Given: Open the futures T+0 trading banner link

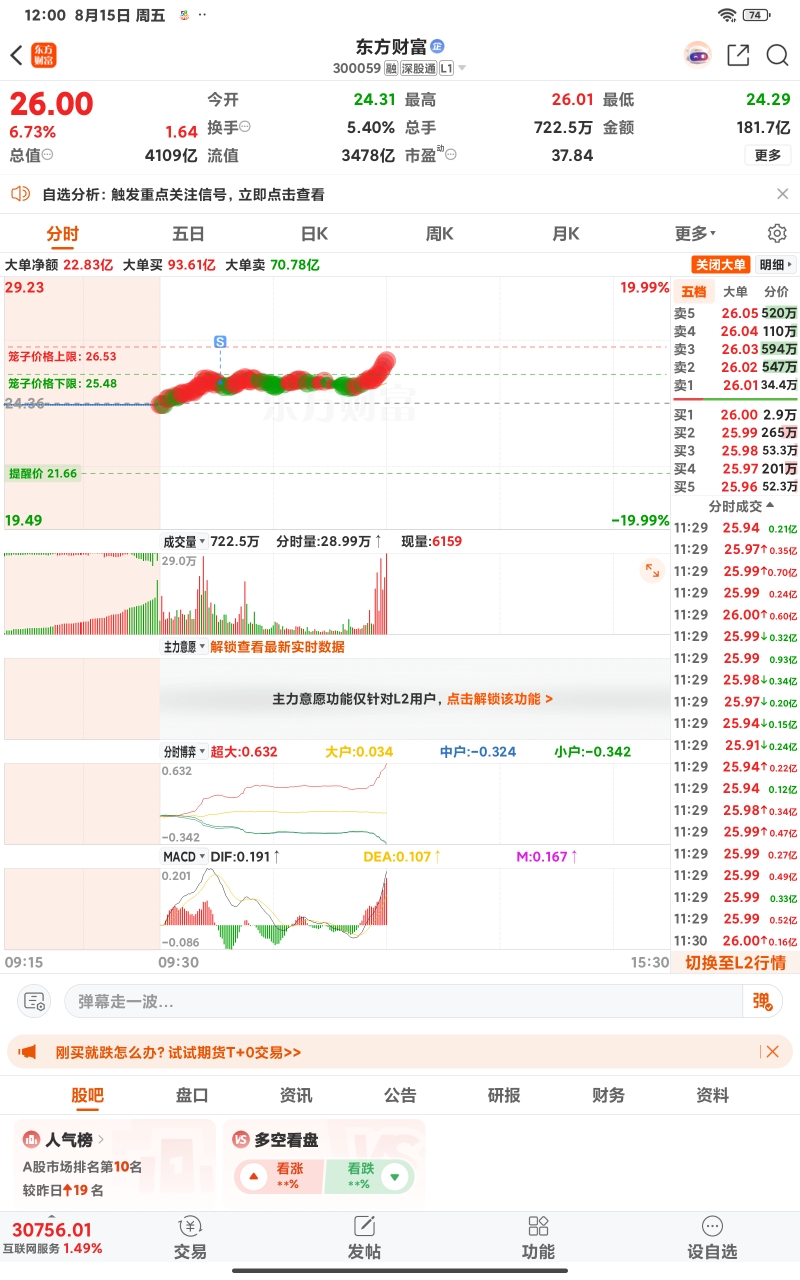Looking at the screenshot, I should point(178,1052).
